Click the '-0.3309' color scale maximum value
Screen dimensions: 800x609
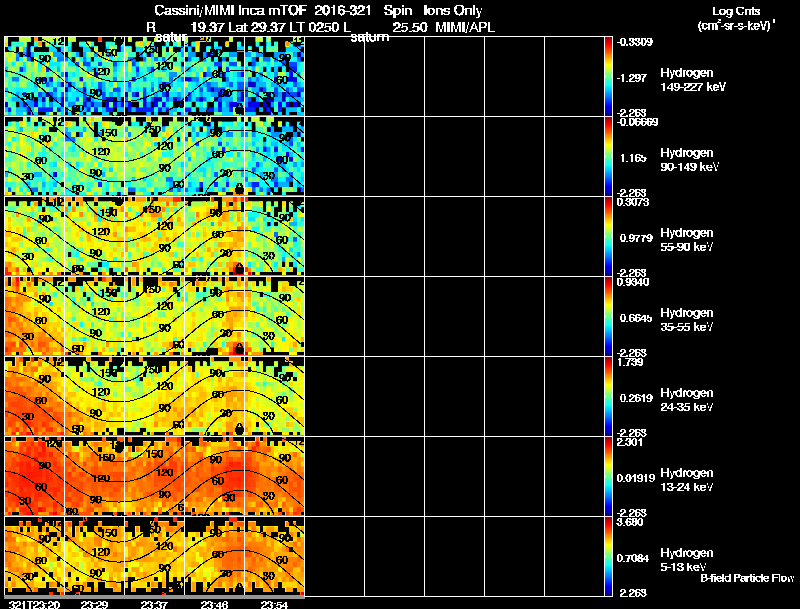[x=634, y=42]
